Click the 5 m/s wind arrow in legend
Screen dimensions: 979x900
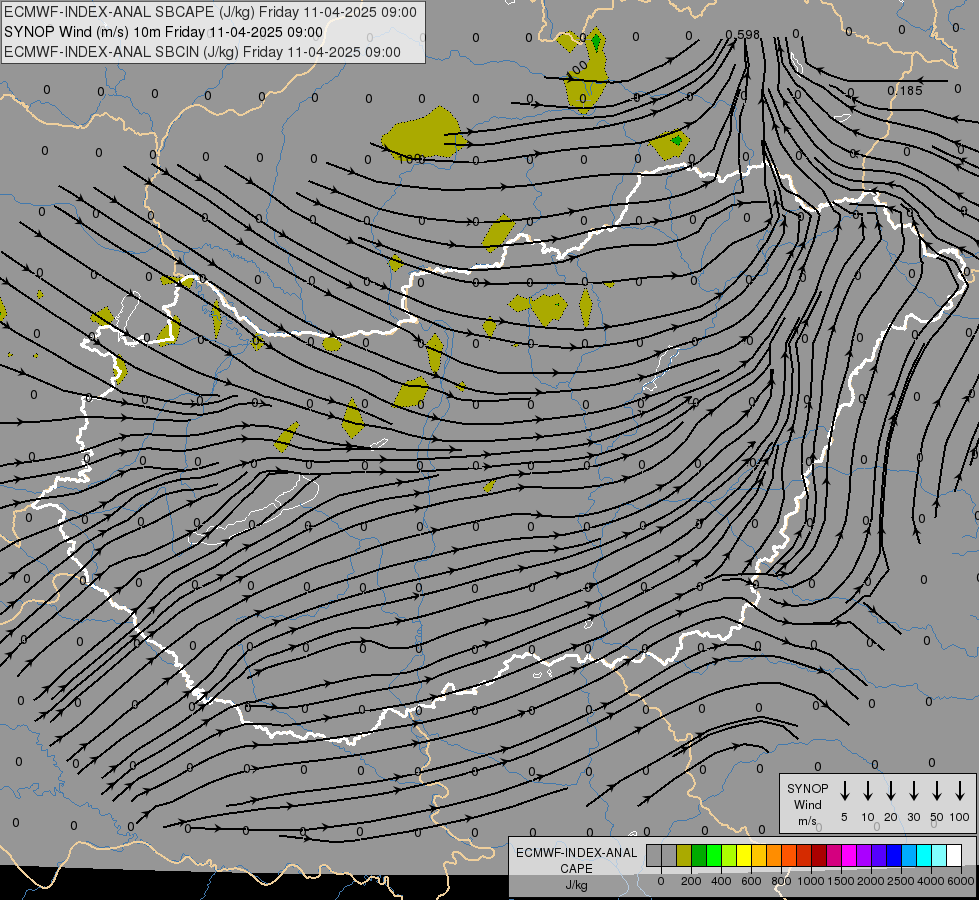[x=845, y=790]
